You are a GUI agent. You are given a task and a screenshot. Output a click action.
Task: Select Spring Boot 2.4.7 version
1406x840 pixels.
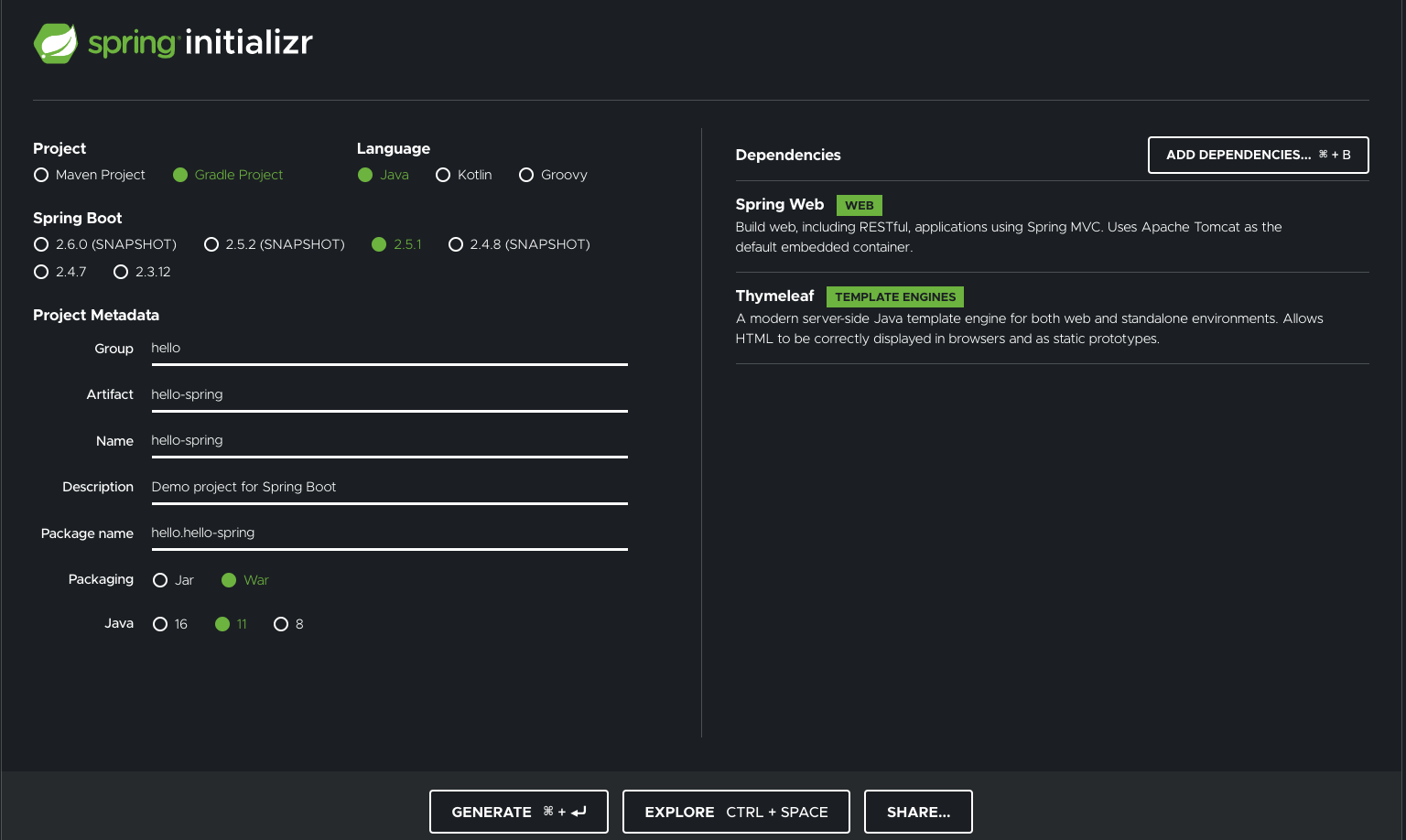coord(41,272)
